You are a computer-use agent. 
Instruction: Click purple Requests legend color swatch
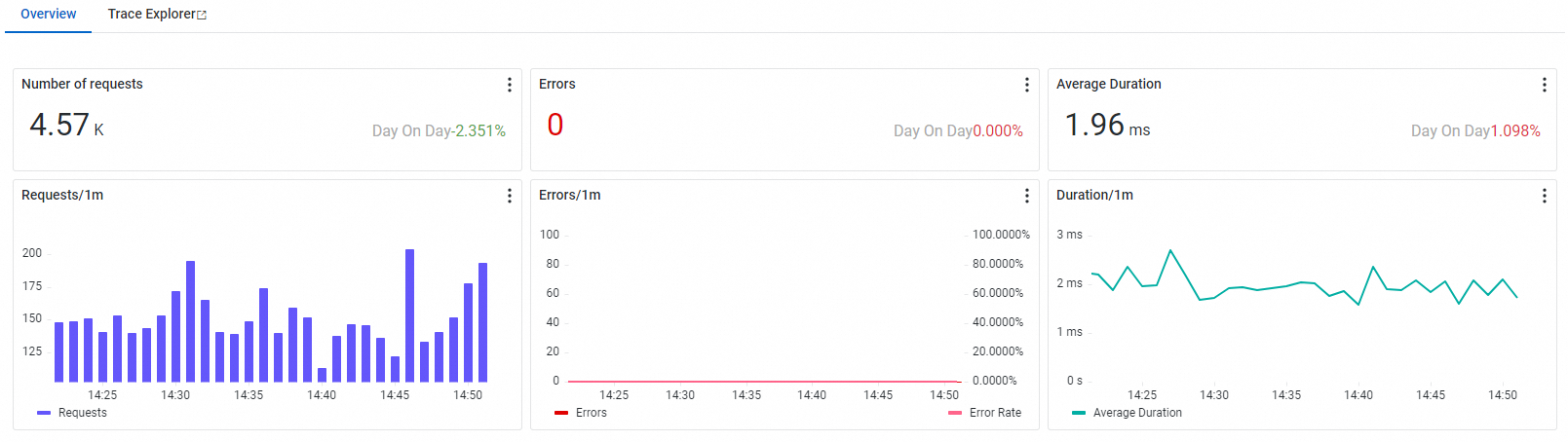tap(44, 413)
